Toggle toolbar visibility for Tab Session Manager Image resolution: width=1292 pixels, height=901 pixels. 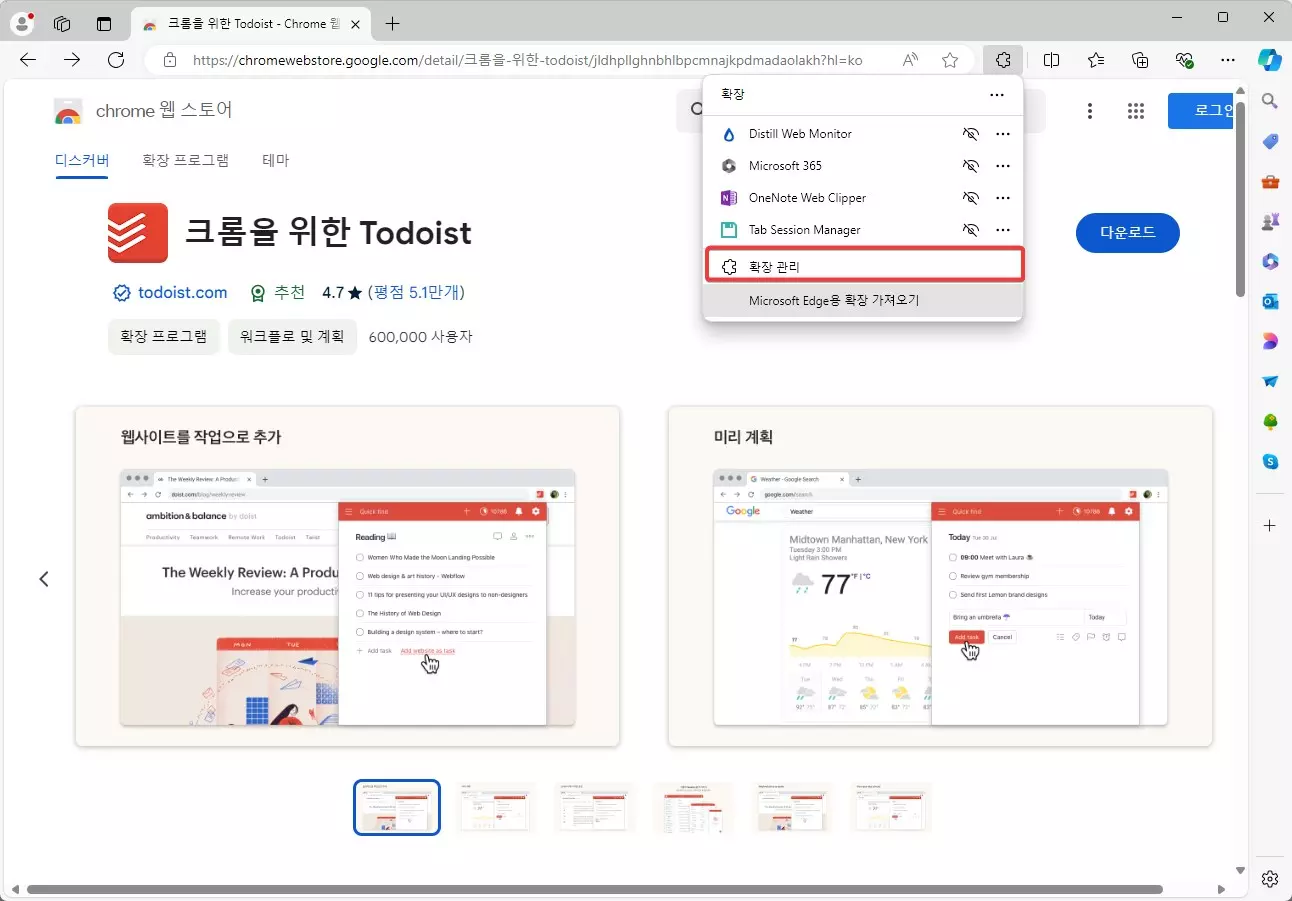[x=969, y=230]
